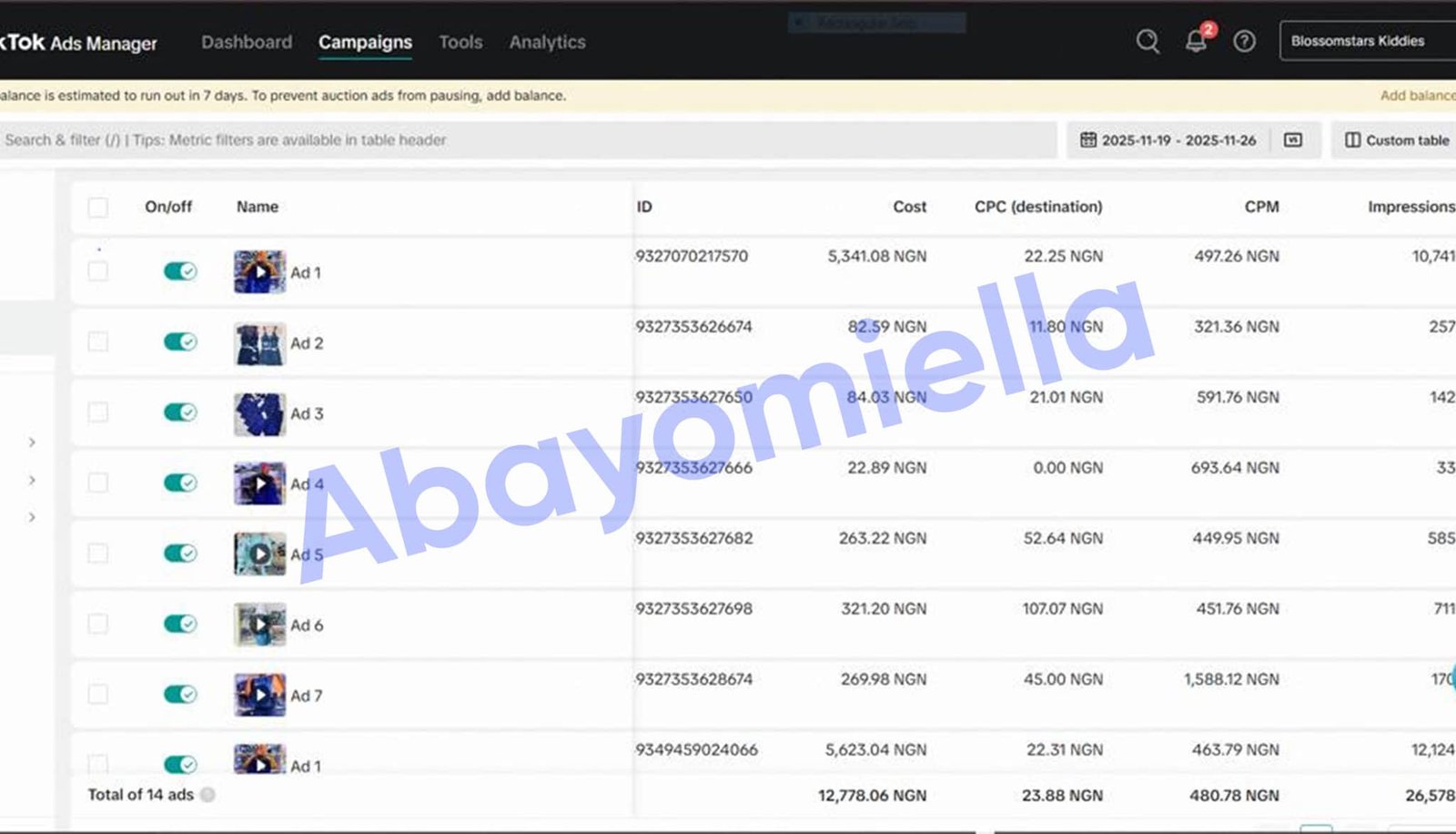Click the info icon beside Total of 14 ads
The width and height of the screenshot is (1456, 834).
pyautogui.click(x=208, y=795)
